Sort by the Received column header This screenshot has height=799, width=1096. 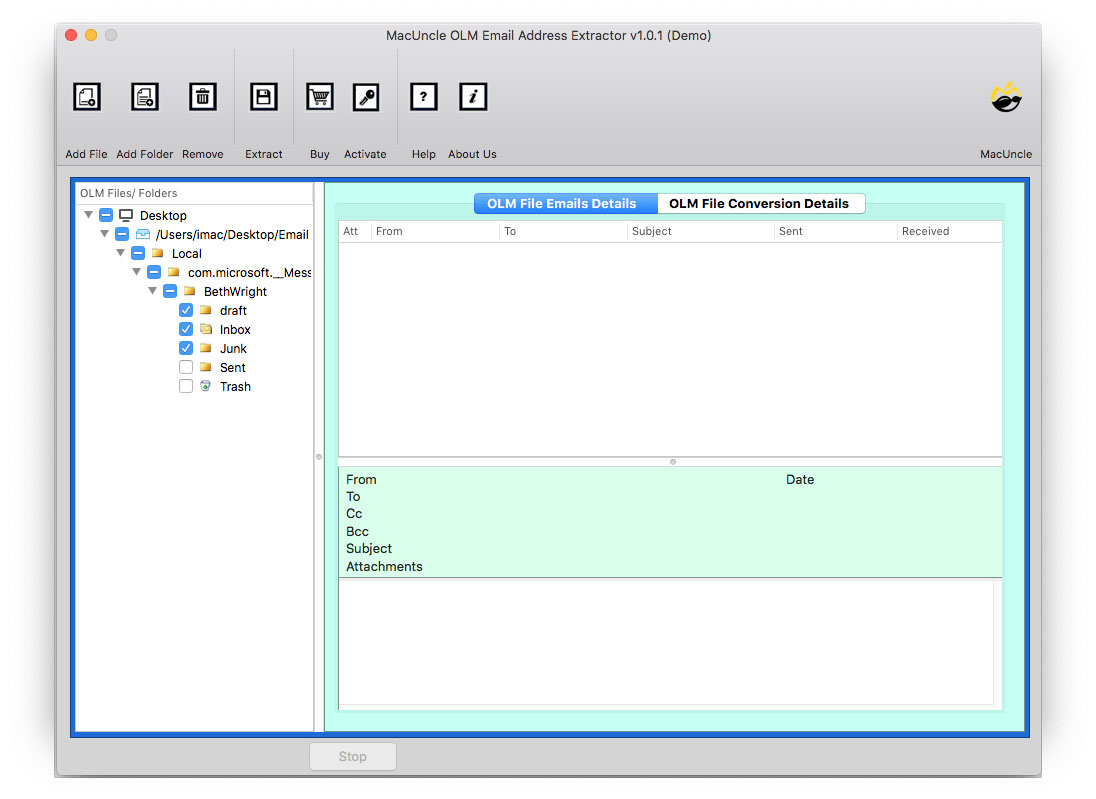(x=949, y=231)
